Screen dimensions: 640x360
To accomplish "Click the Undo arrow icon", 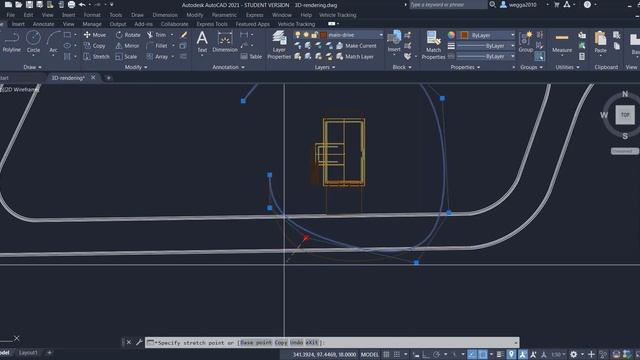I will pyautogui.click(x=82, y=4).
